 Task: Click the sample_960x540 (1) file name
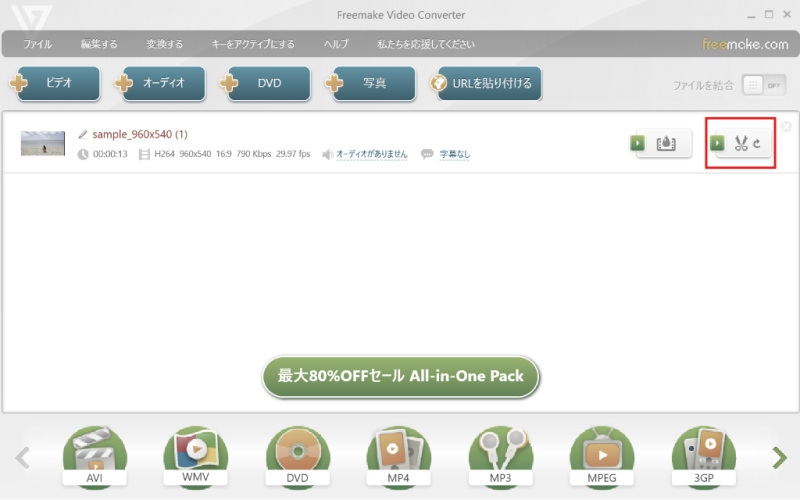pos(140,134)
